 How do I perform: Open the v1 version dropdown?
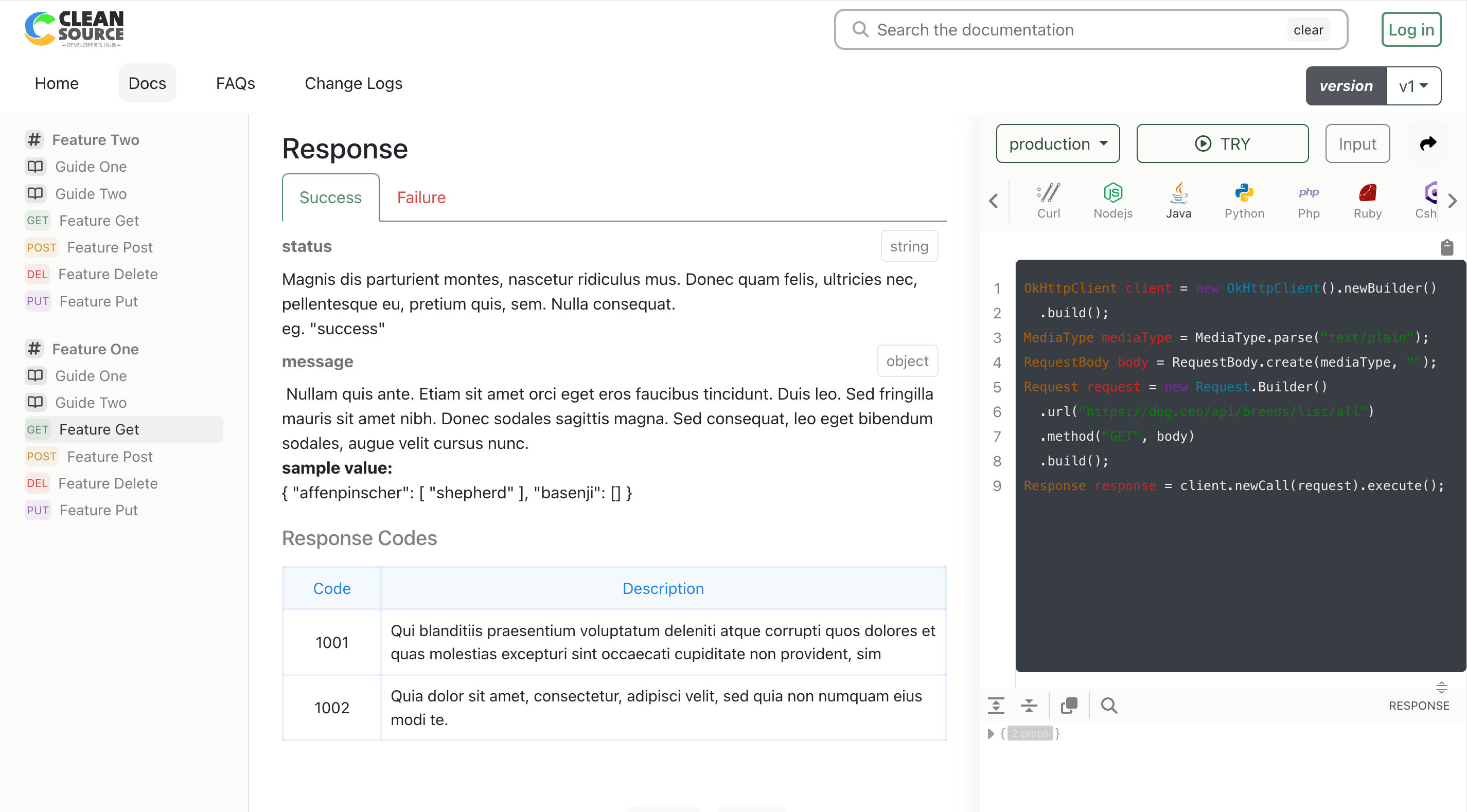click(x=1413, y=86)
